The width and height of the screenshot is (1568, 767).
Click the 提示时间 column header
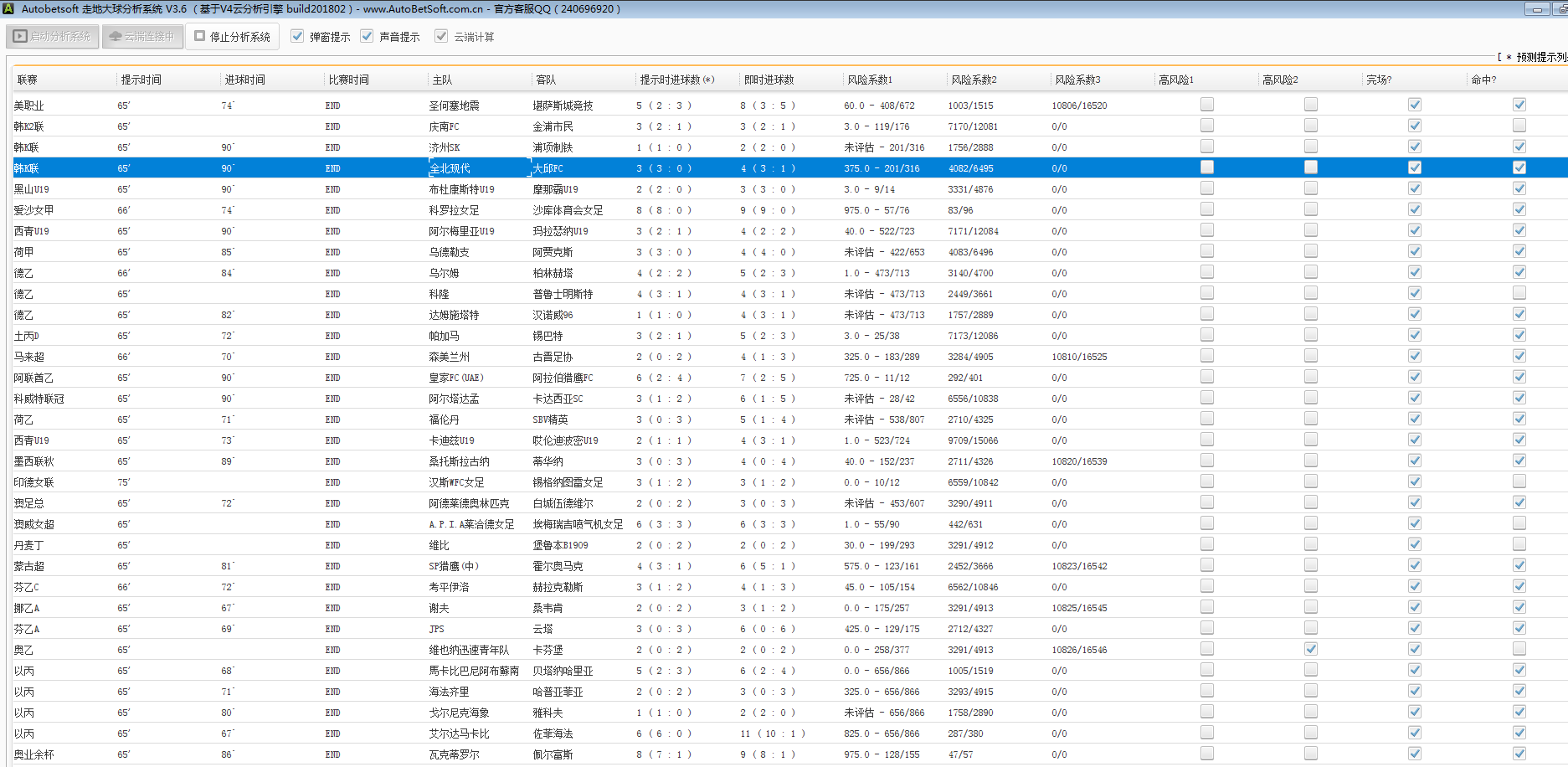point(141,80)
